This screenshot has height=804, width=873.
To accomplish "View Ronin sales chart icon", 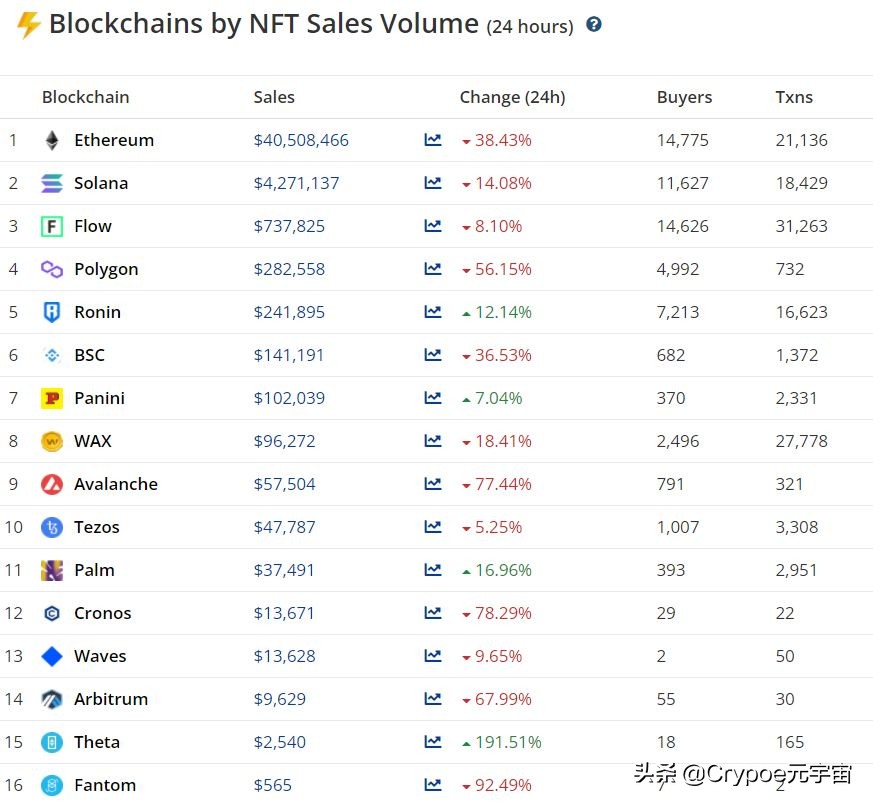I will [x=433, y=312].
